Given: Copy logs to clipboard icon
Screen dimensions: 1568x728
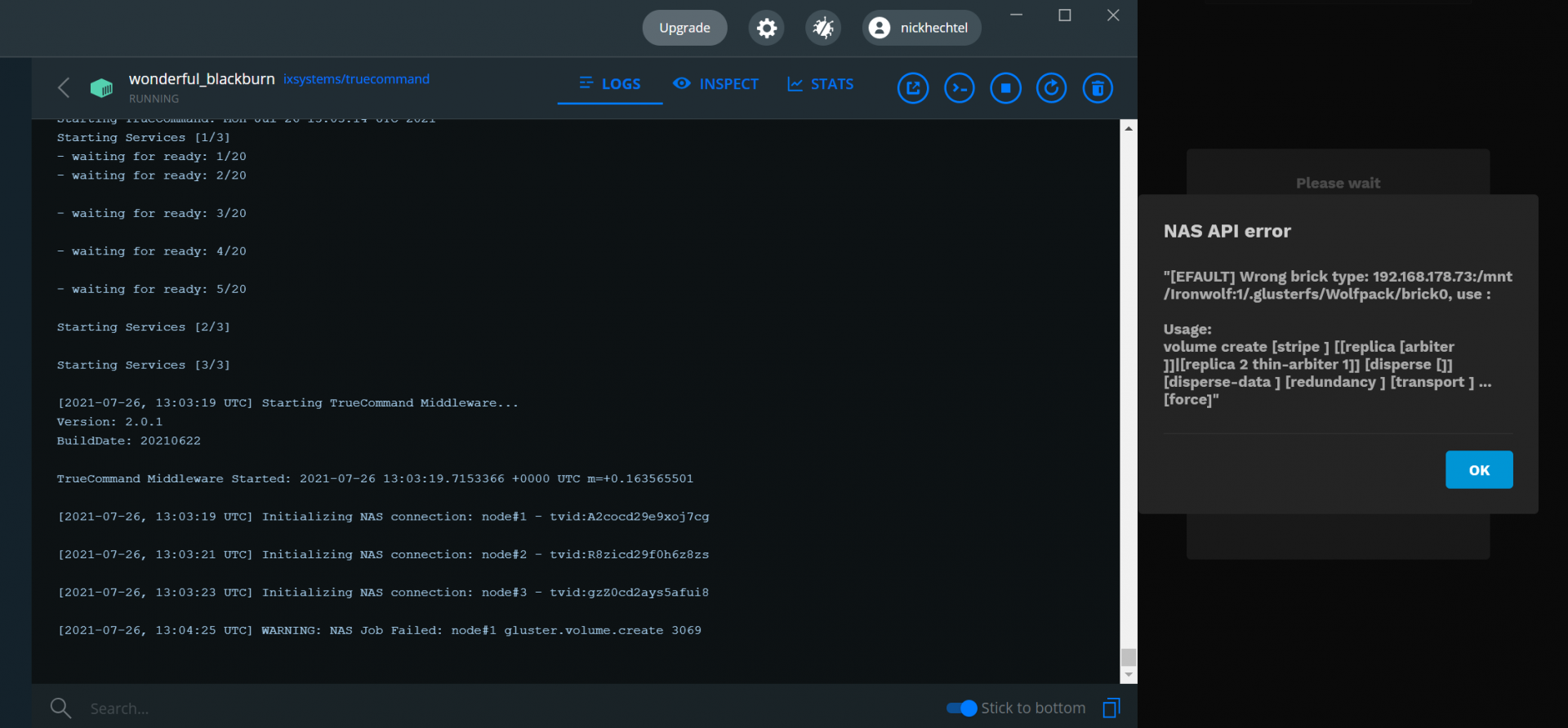Looking at the screenshot, I should pyautogui.click(x=1111, y=708).
